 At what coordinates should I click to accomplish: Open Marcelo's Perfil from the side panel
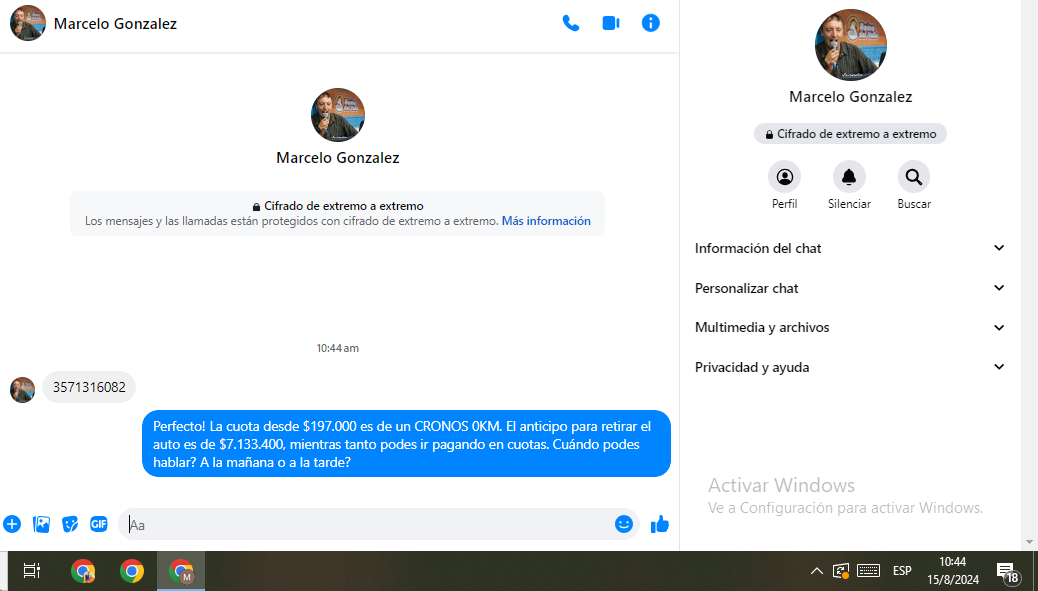[784, 178]
